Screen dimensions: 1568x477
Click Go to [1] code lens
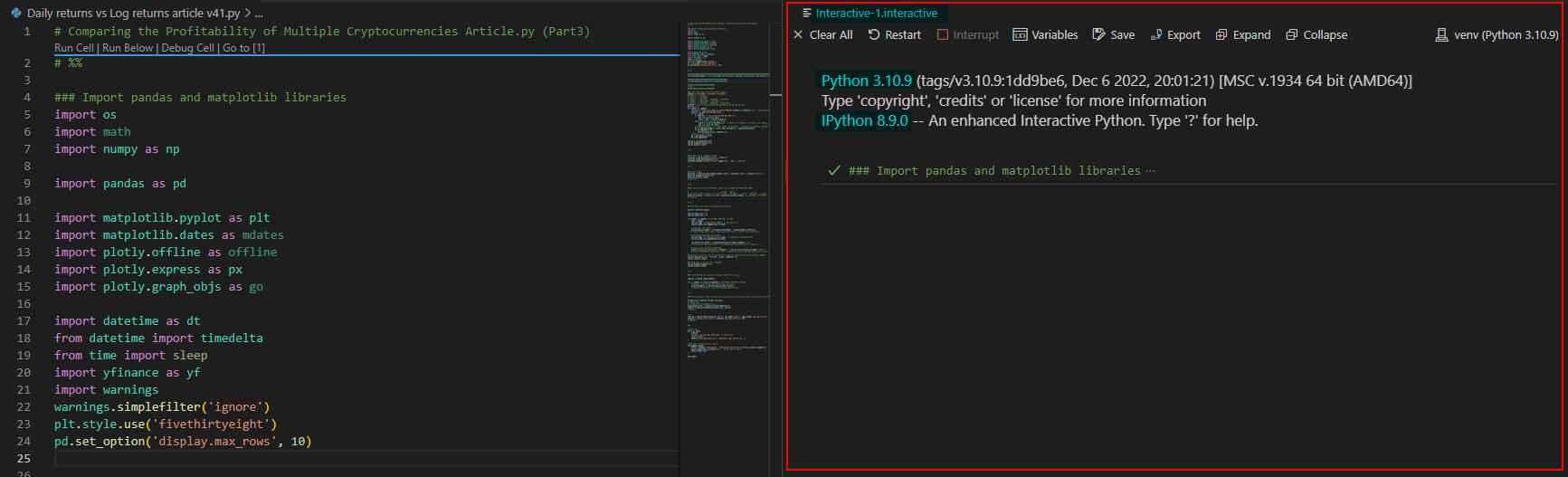[x=244, y=48]
